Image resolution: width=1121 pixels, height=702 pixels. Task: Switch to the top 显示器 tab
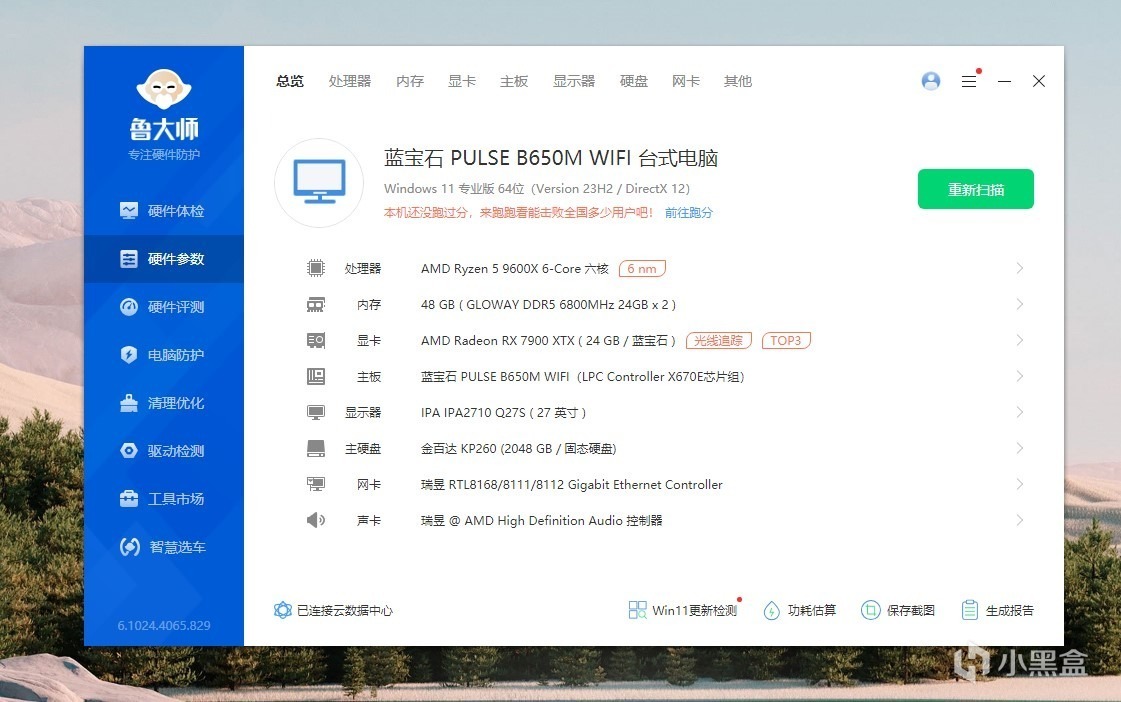point(574,81)
